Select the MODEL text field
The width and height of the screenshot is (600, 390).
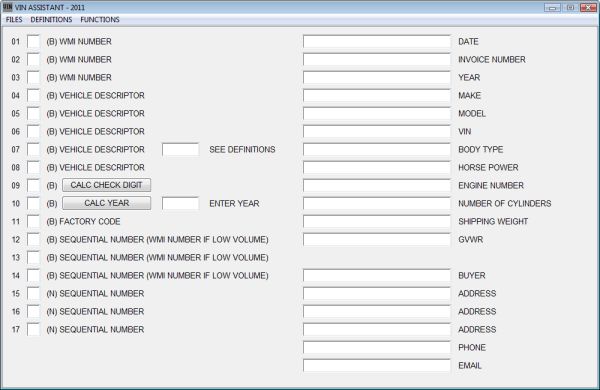(x=377, y=113)
